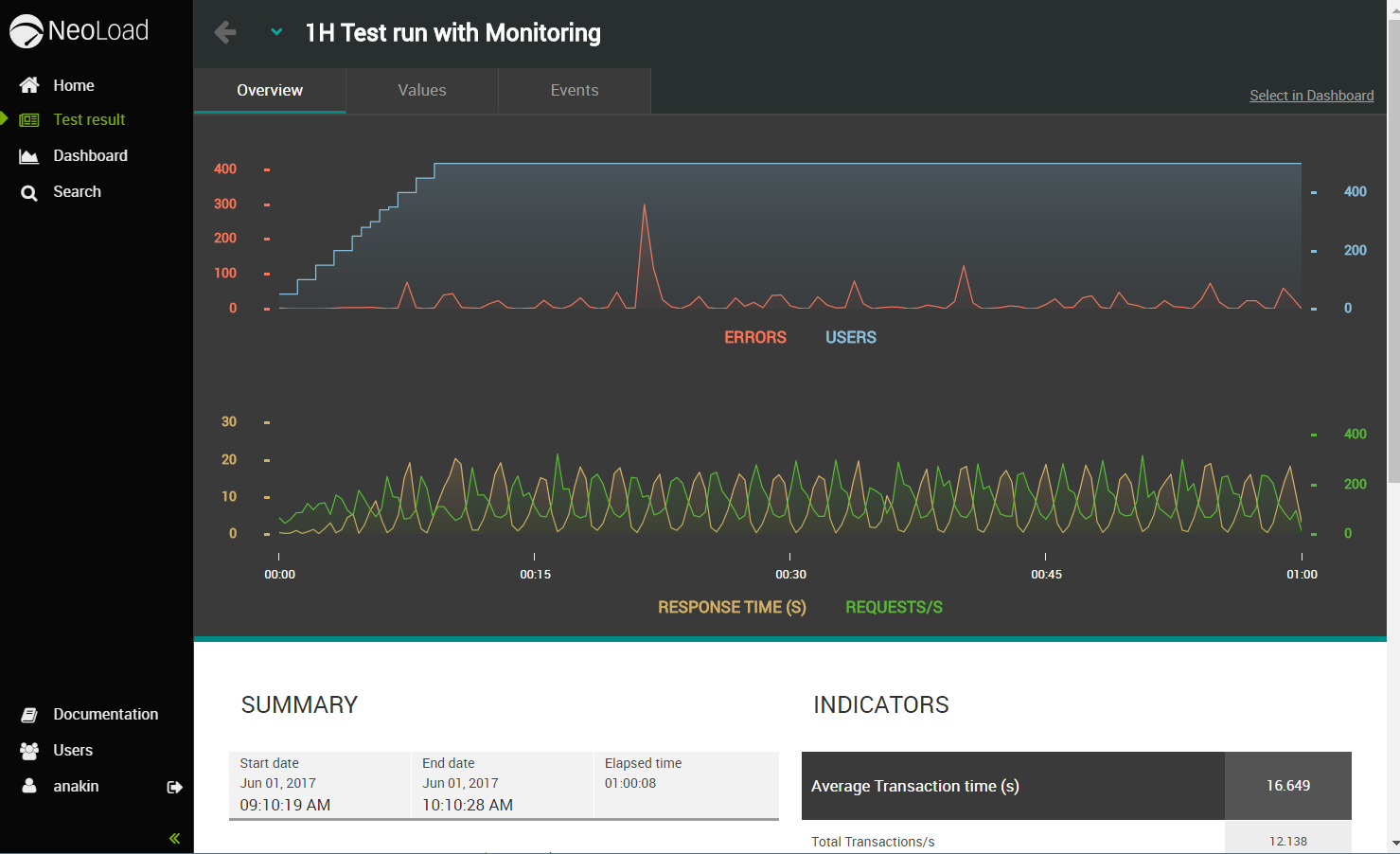
Task: Toggle the REQUESTS/S series legend
Action: click(894, 608)
